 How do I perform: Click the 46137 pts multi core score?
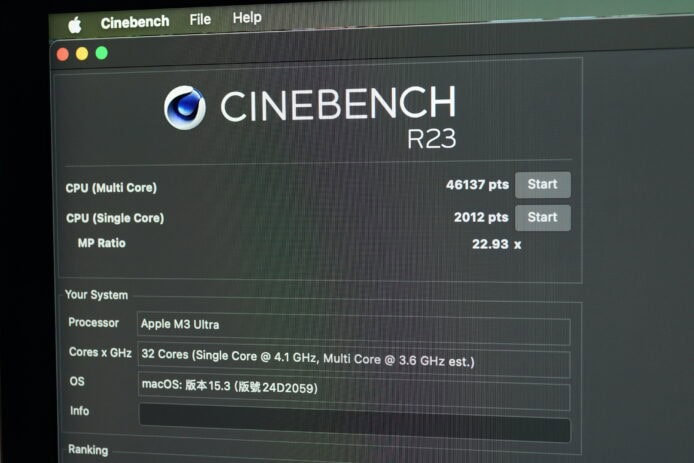tap(477, 184)
